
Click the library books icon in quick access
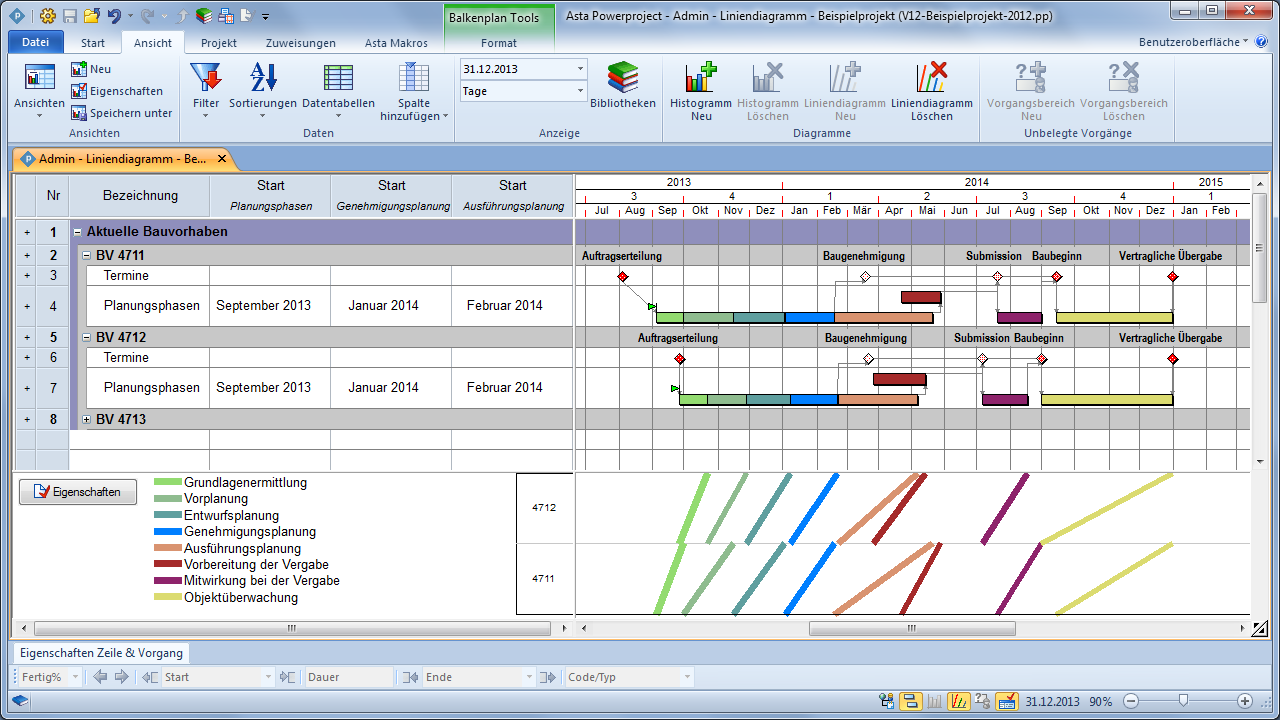204,15
